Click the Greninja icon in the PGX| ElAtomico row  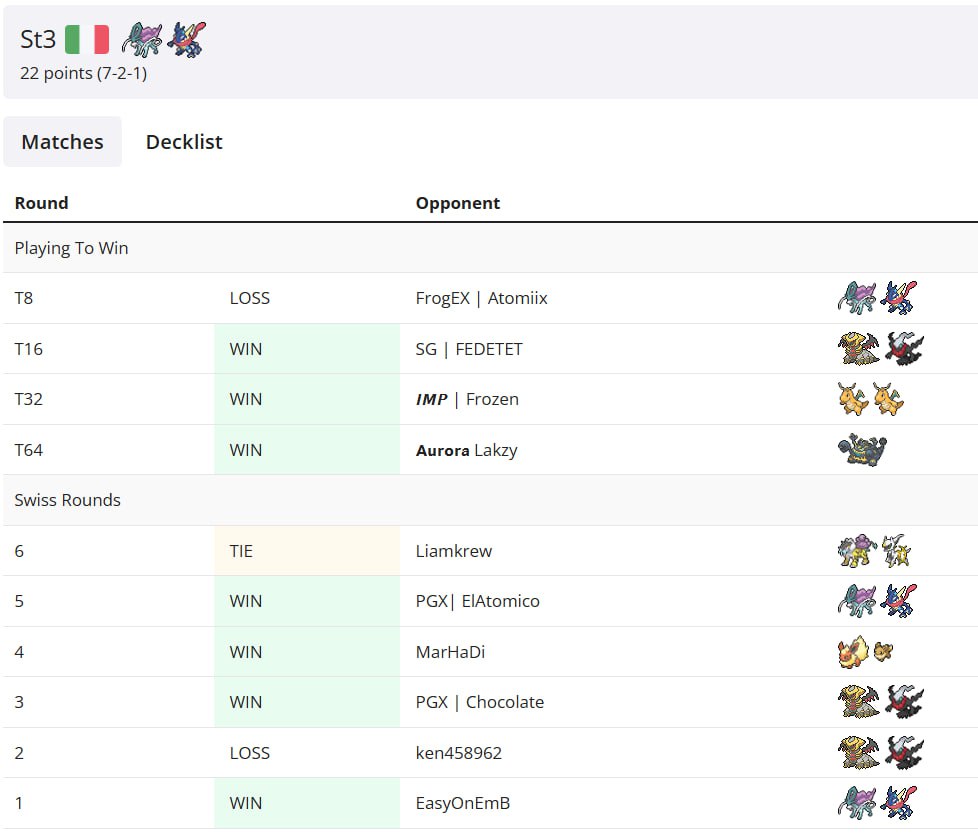pyautogui.click(x=899, y=601)
